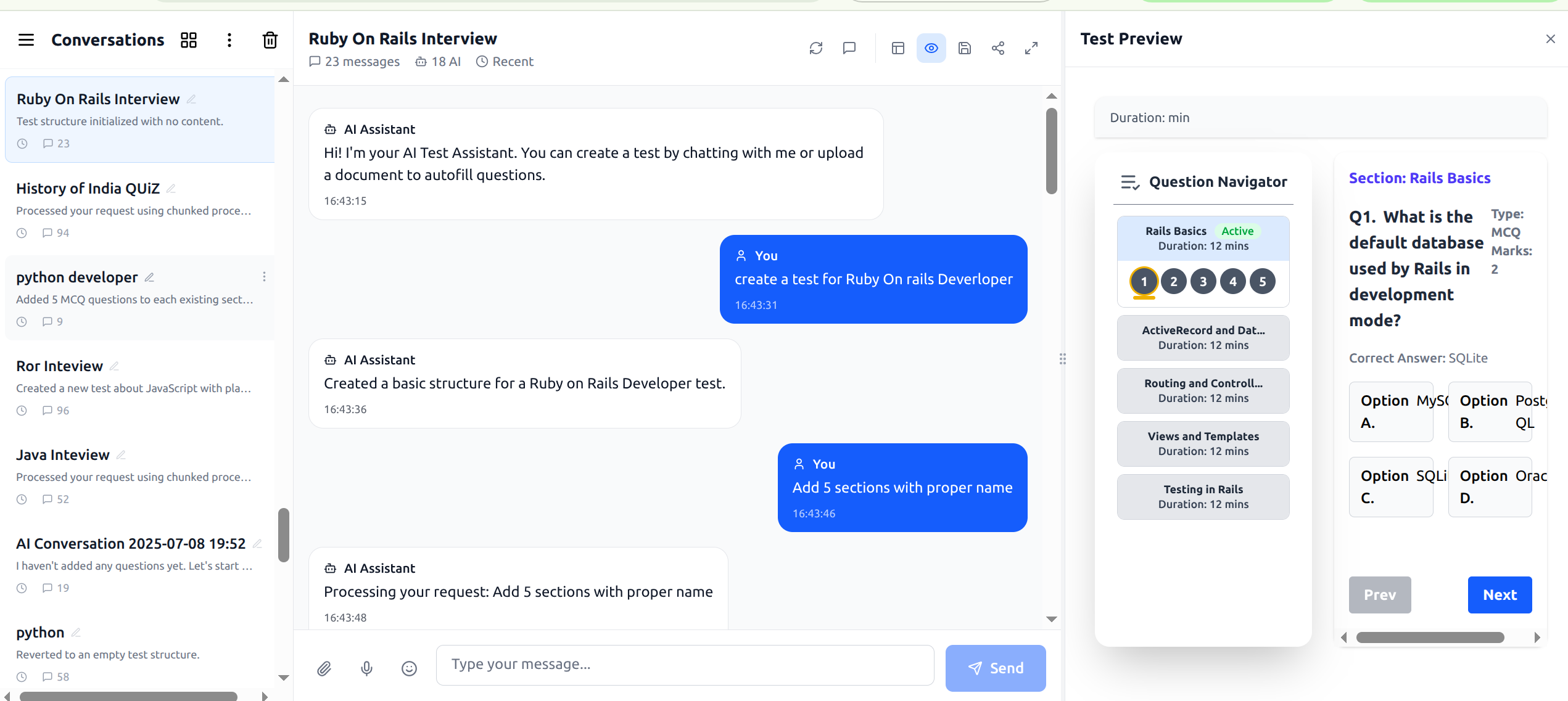Switch to the Testing in Rails section
This screenshot has height=701, width=1568.
[x=1202, y=496]
